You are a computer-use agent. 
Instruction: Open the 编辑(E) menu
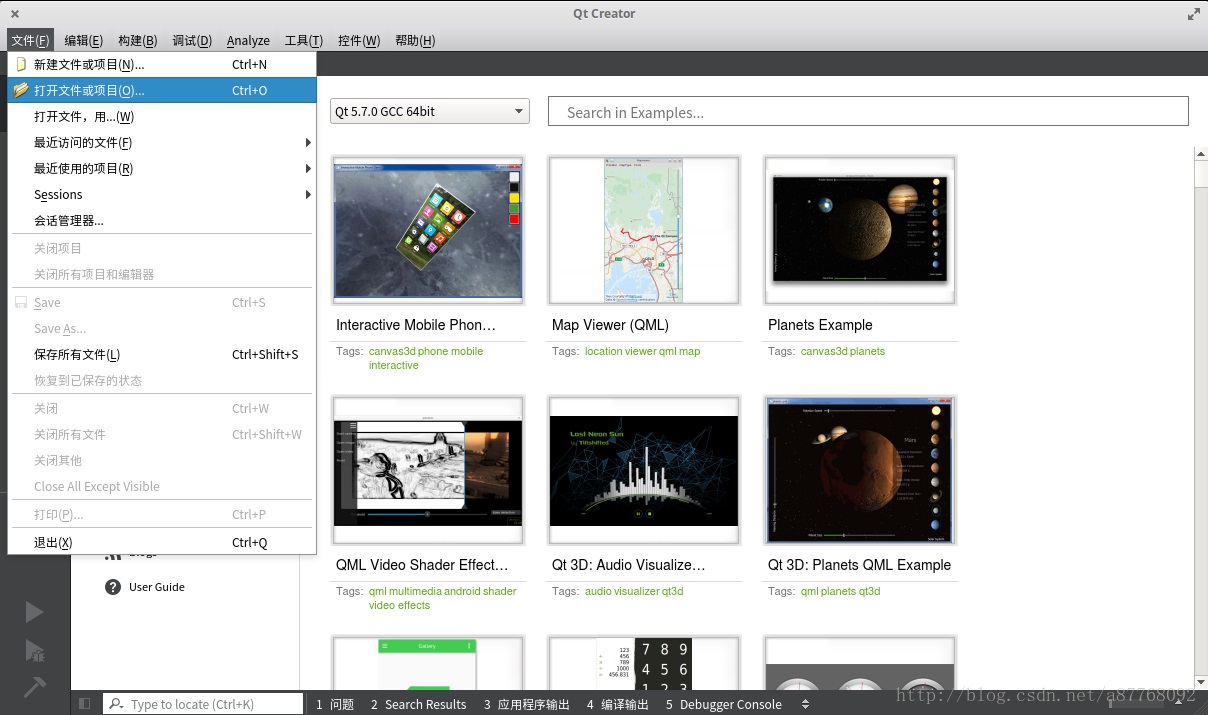[x=83, y=40]
